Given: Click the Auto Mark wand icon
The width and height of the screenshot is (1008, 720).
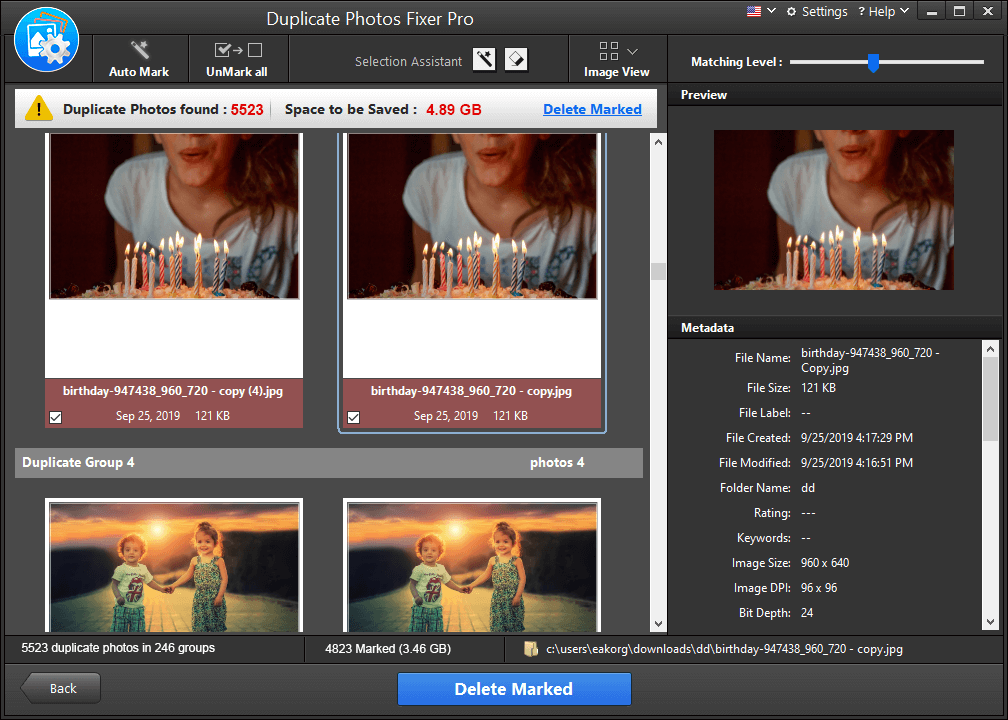Looking at the screenshot, I should pos(140,50).
